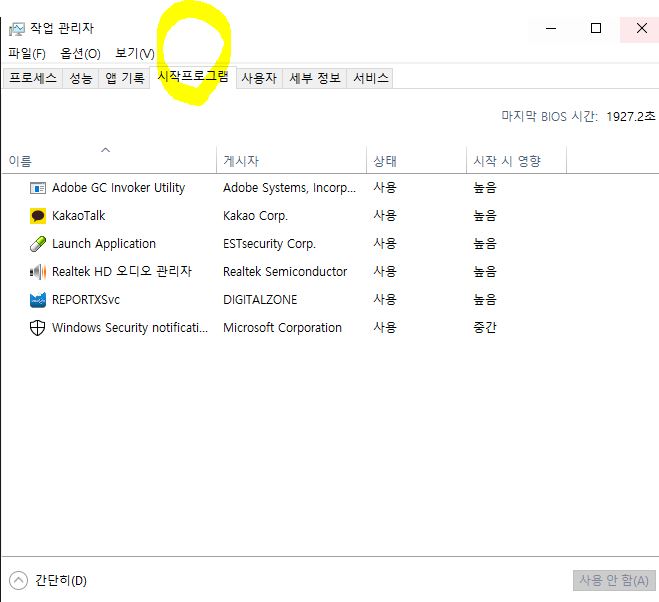Click publisher Adobe Systems, Incorp...

290,188
